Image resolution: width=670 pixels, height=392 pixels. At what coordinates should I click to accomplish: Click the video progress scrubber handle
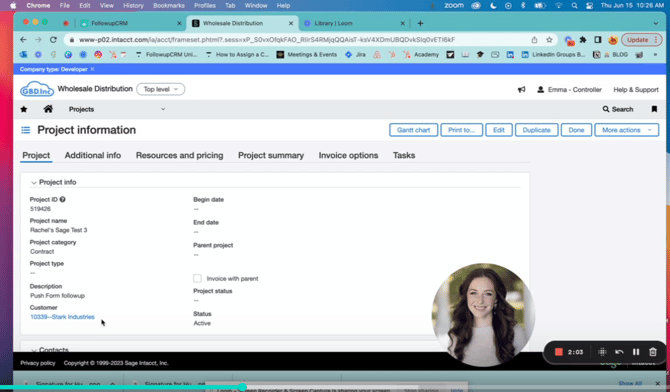coord(243,387)
